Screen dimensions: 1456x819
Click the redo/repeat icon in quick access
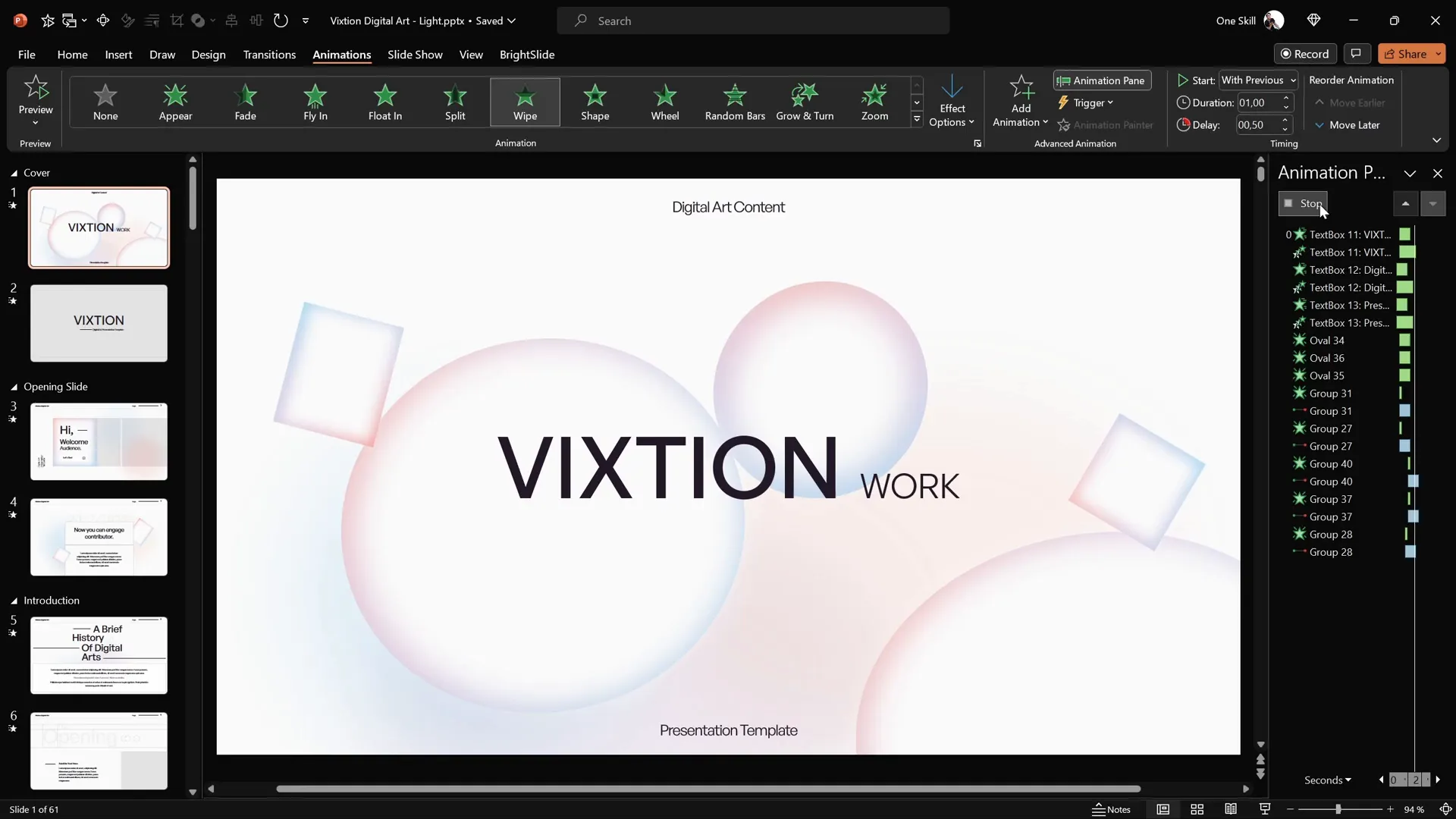click(x=281, y=20)
